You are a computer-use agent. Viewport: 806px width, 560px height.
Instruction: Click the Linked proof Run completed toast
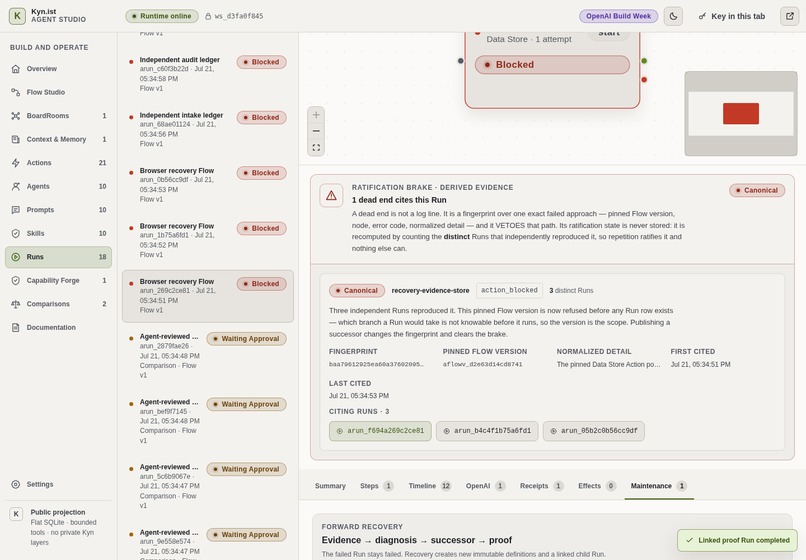pos(737,540)
